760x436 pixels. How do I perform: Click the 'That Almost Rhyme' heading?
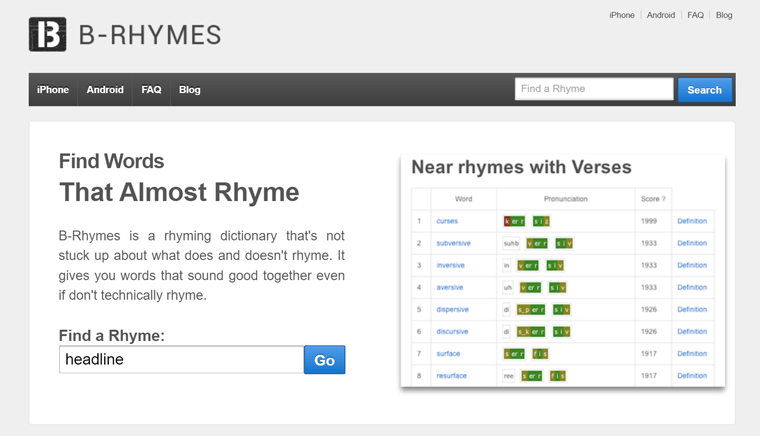pos(179,192)
